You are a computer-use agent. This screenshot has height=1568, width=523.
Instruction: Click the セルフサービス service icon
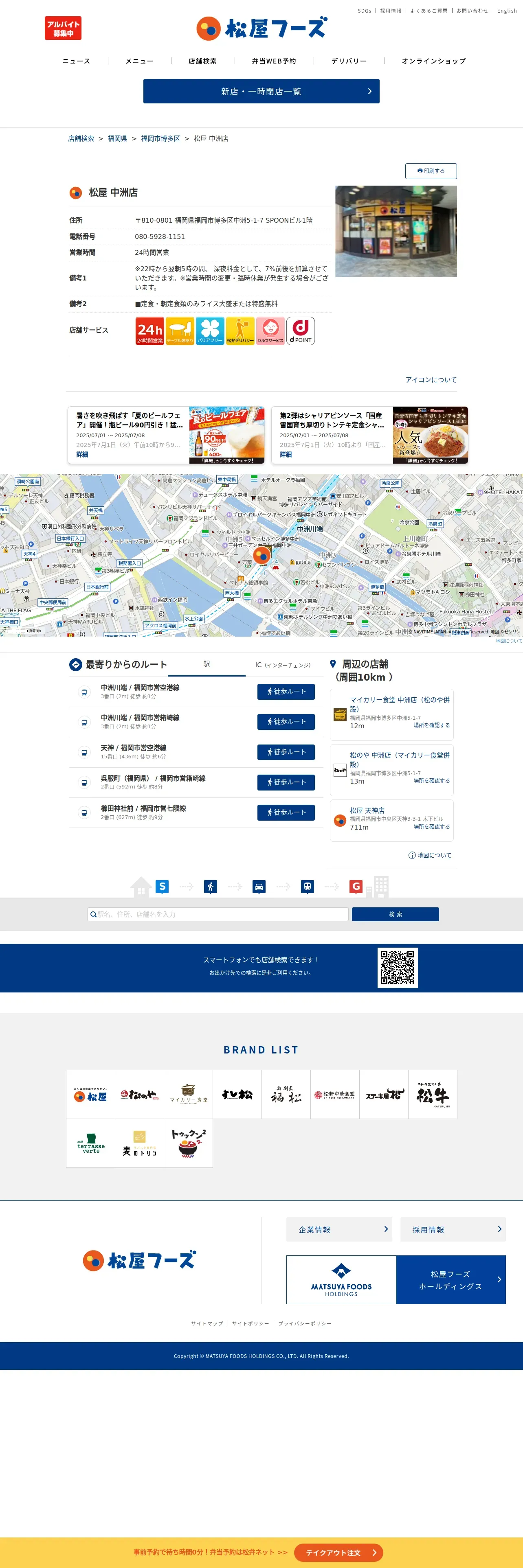(270, 331)
